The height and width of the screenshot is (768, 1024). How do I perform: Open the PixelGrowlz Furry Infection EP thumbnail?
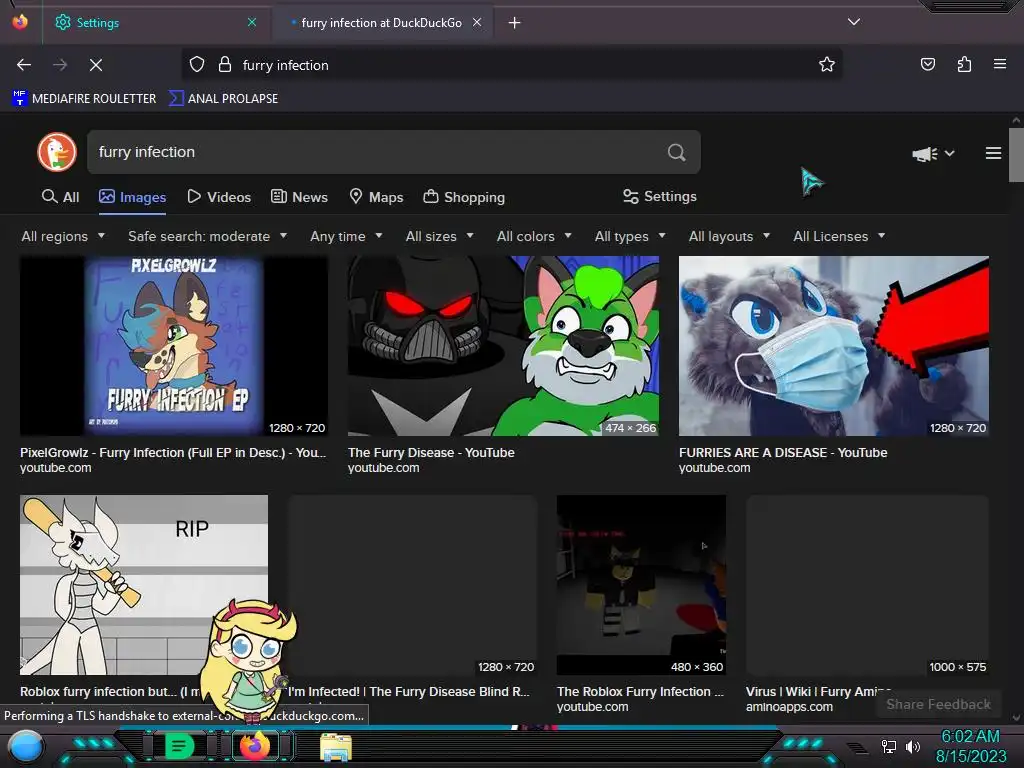point(174,345)
